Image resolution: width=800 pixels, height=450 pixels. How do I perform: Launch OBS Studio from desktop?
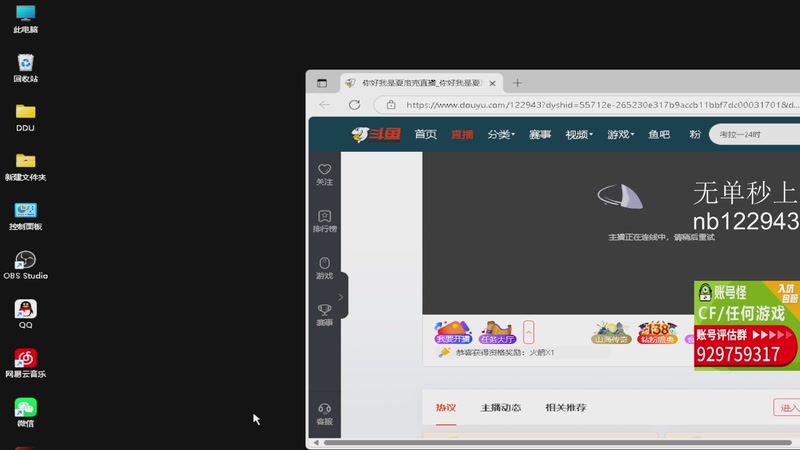coord(26,265)
